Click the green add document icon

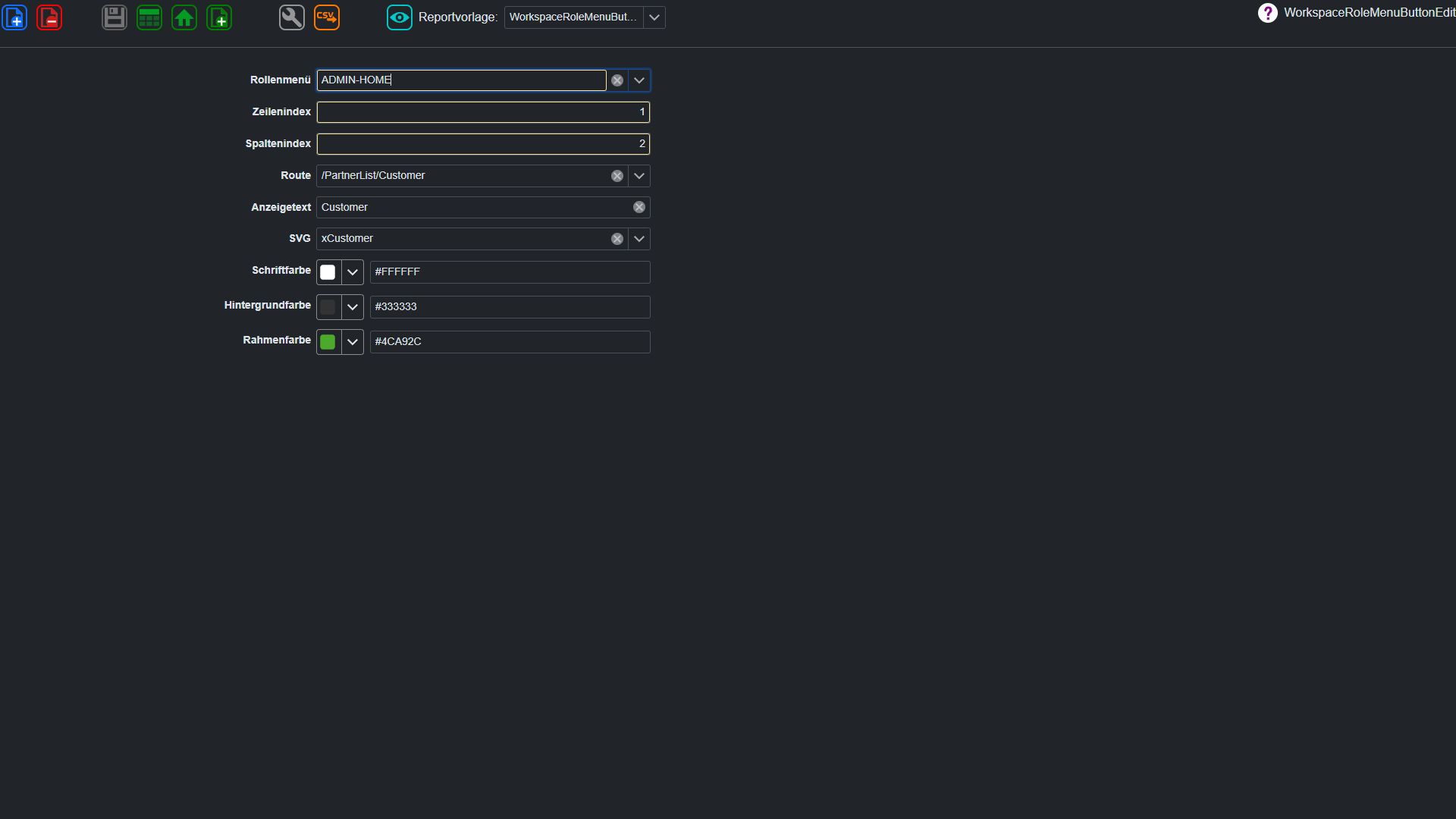219,17
